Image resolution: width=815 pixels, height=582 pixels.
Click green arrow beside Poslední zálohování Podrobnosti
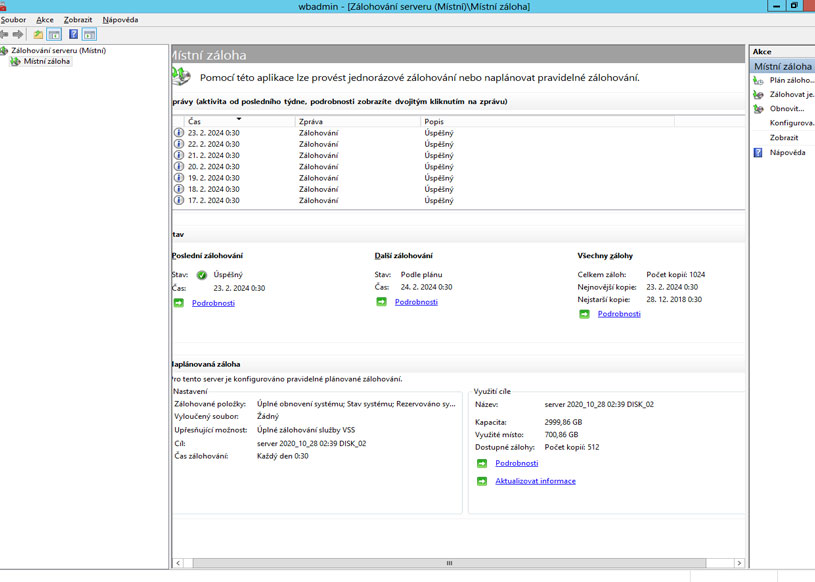tap(179, 303)
